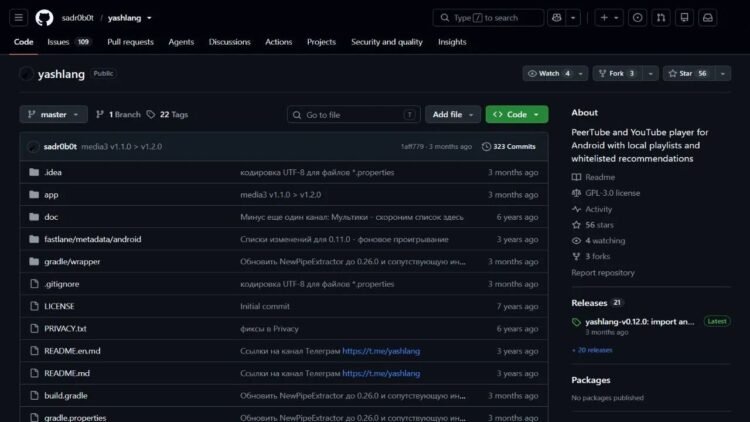
Task: Open the README.en.md file
Action: point(72,351)
